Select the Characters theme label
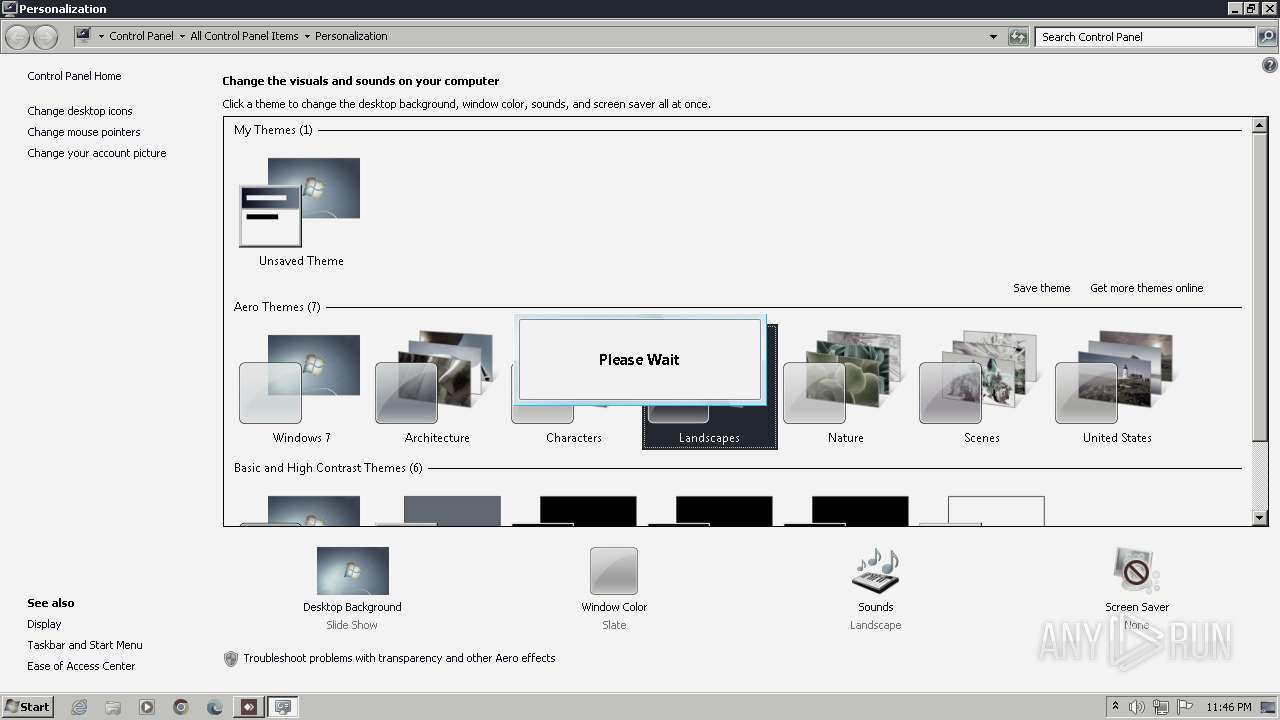1280x720 pixels. (x=574, y=438)
